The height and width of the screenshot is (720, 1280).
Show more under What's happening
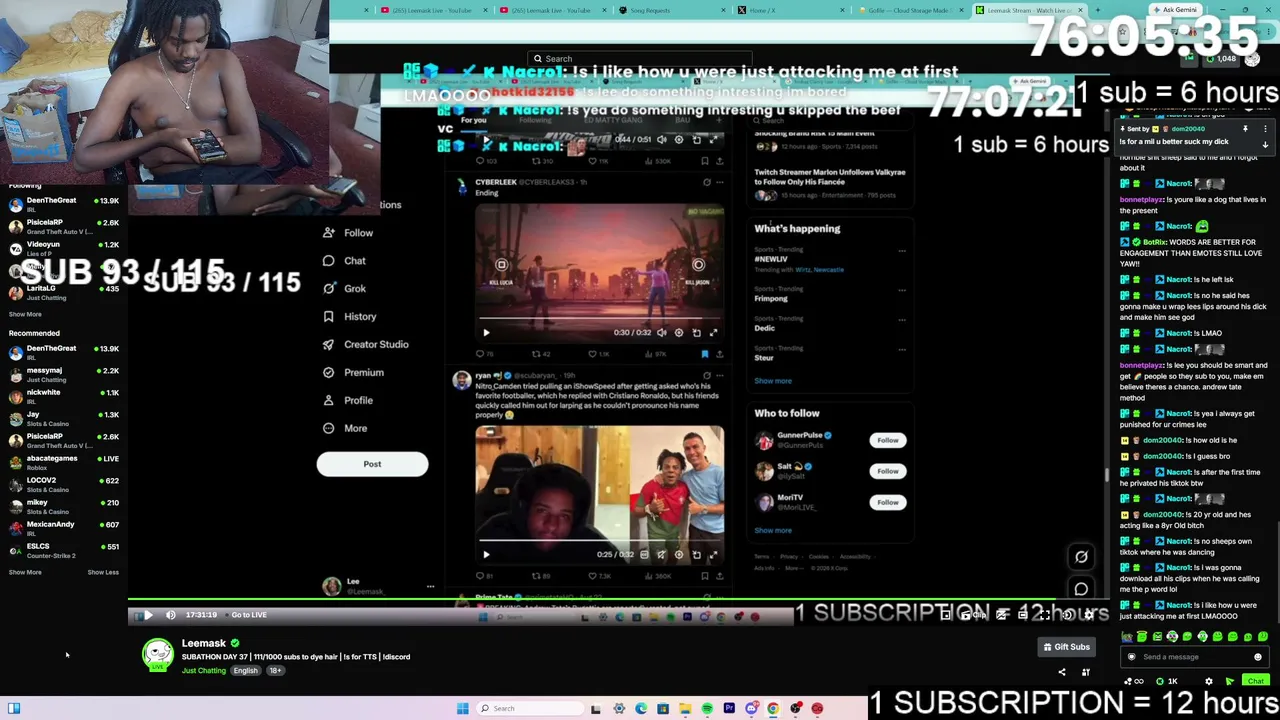773,381
